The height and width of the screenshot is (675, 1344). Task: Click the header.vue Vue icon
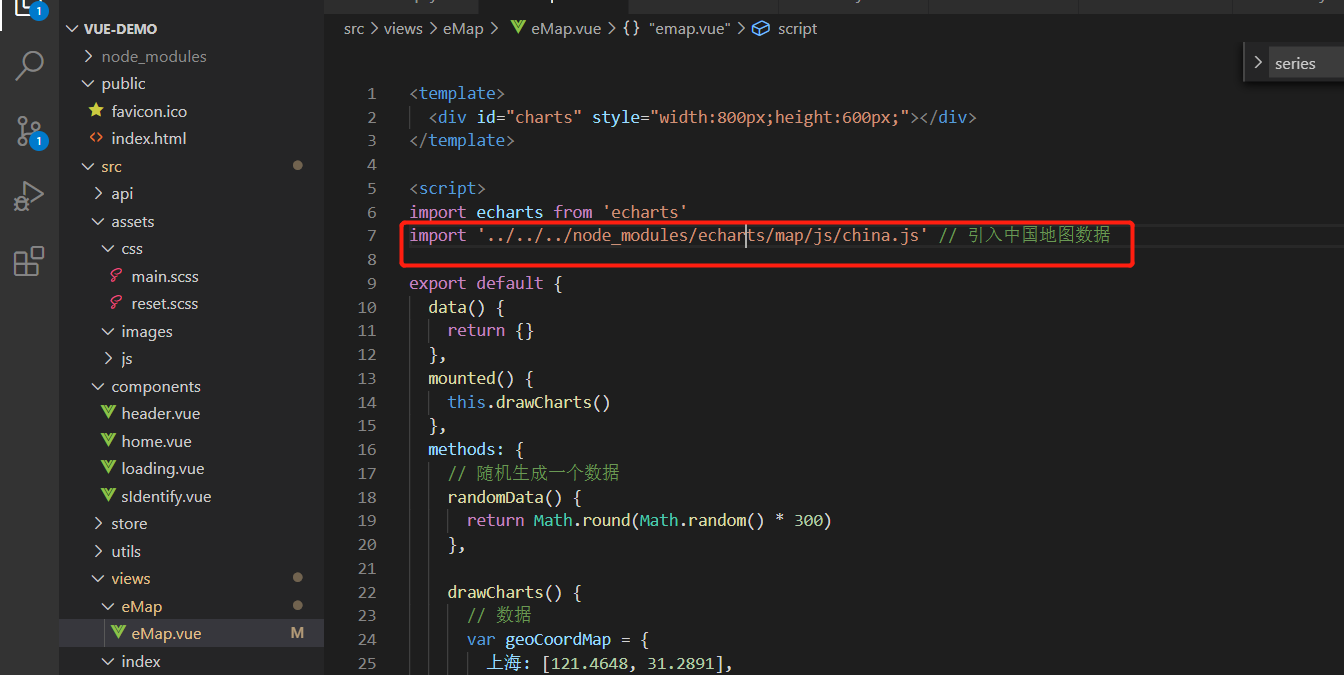[108, 413]
